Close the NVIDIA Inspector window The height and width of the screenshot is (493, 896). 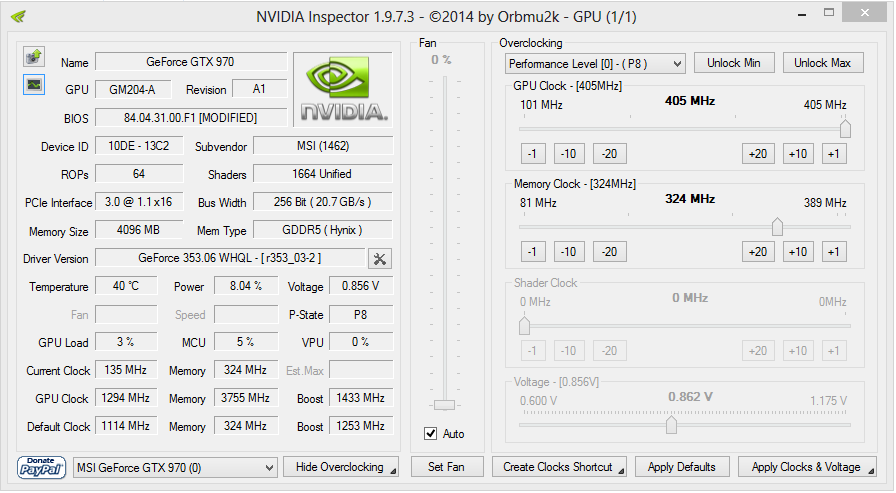(x=865, y=13)
